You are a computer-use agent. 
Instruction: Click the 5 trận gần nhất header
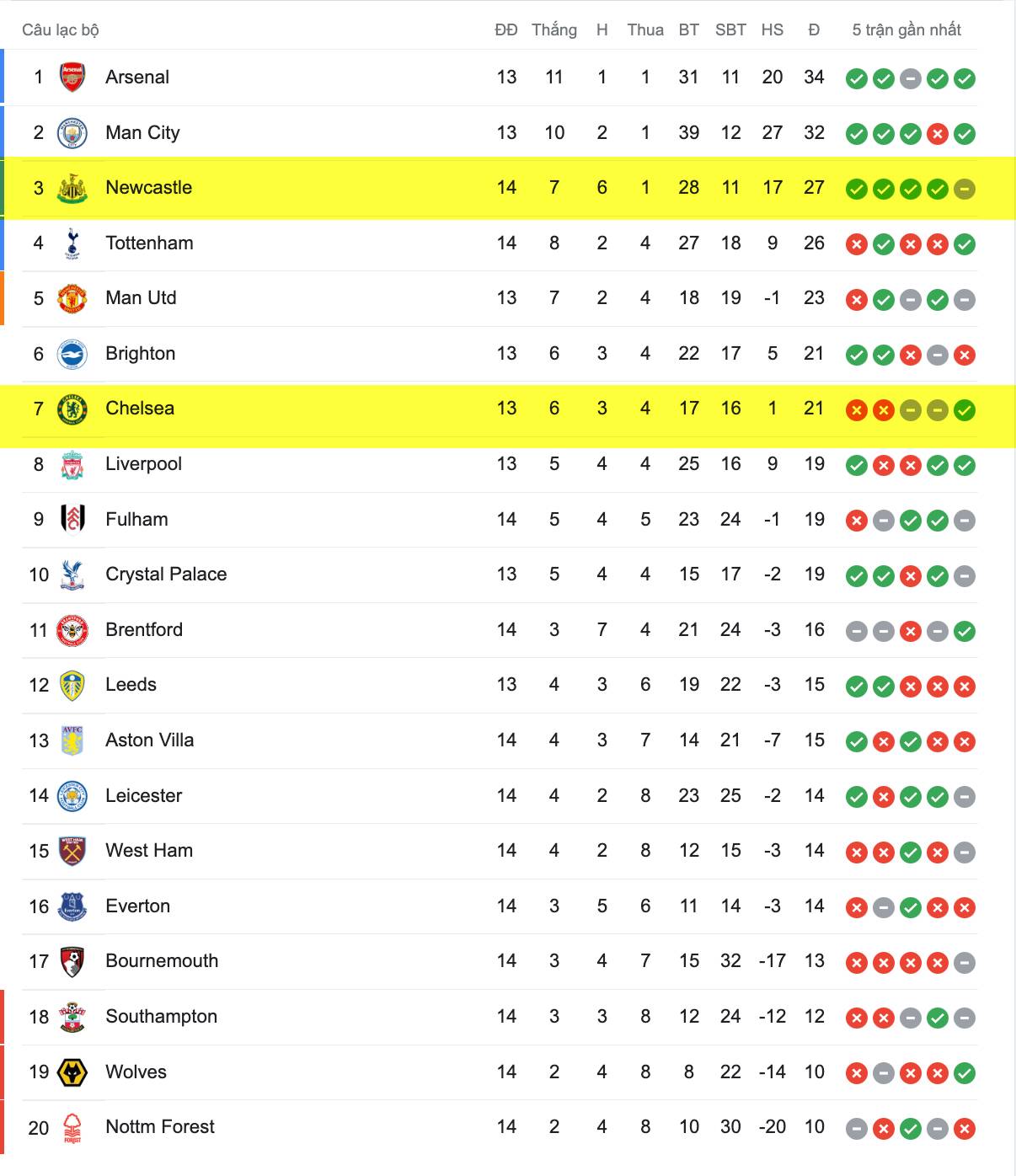coord(906,29)
